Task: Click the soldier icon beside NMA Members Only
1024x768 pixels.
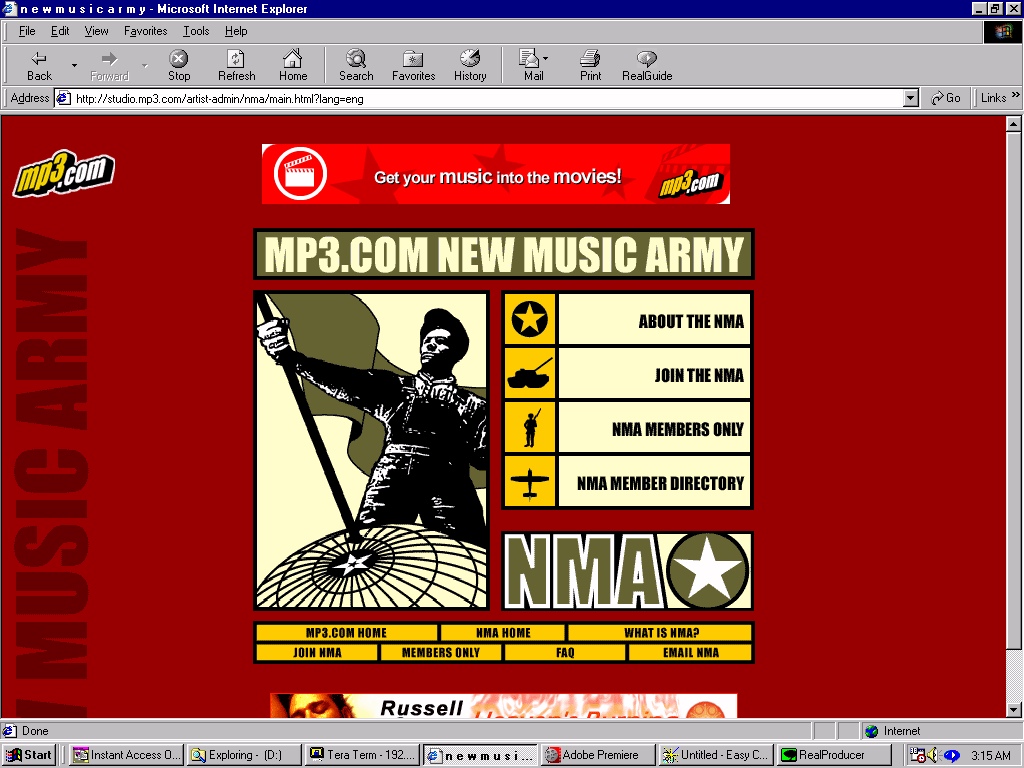Action: [530, 428]
